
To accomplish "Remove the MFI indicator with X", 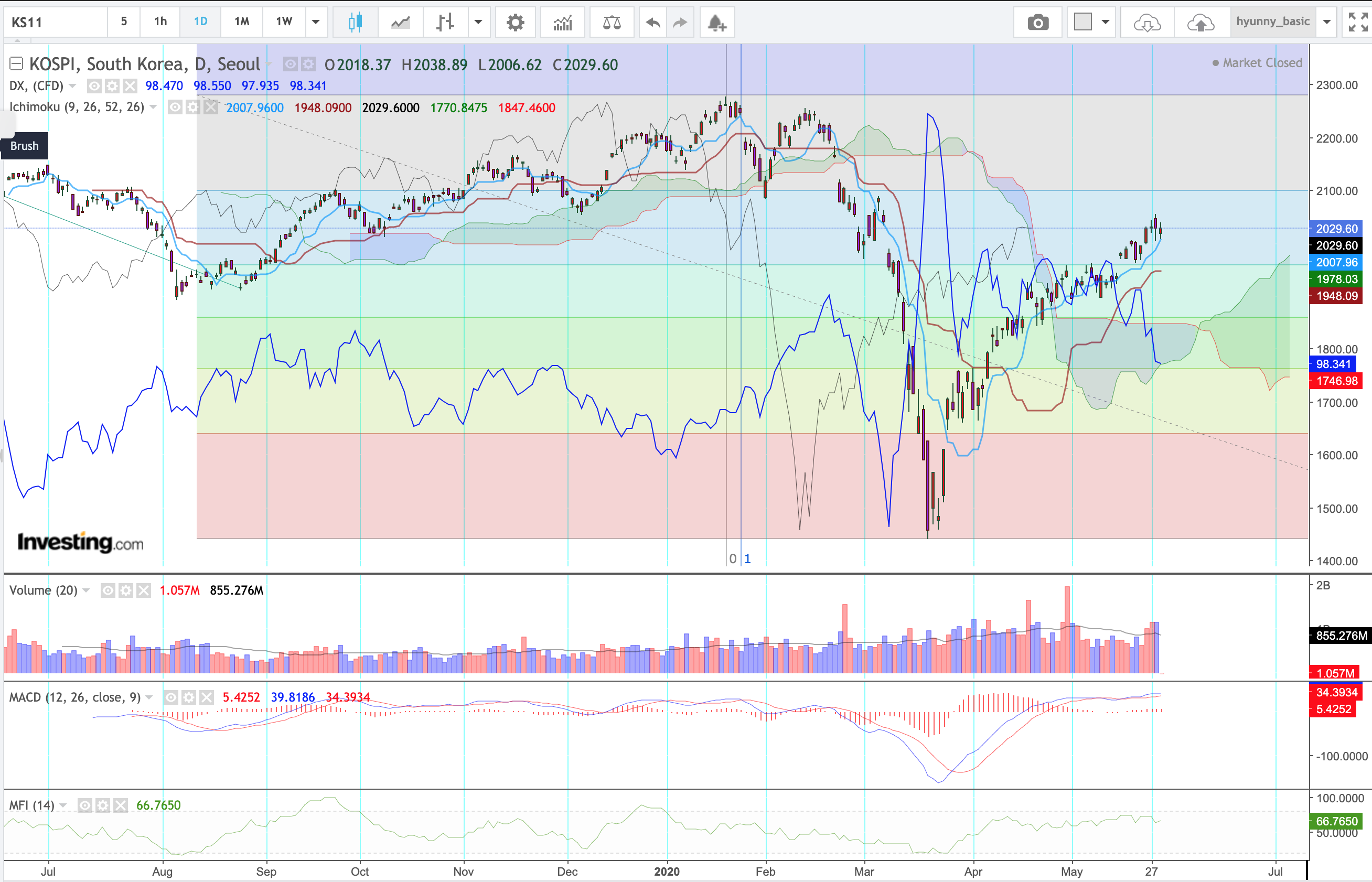I will coord(120,805).
